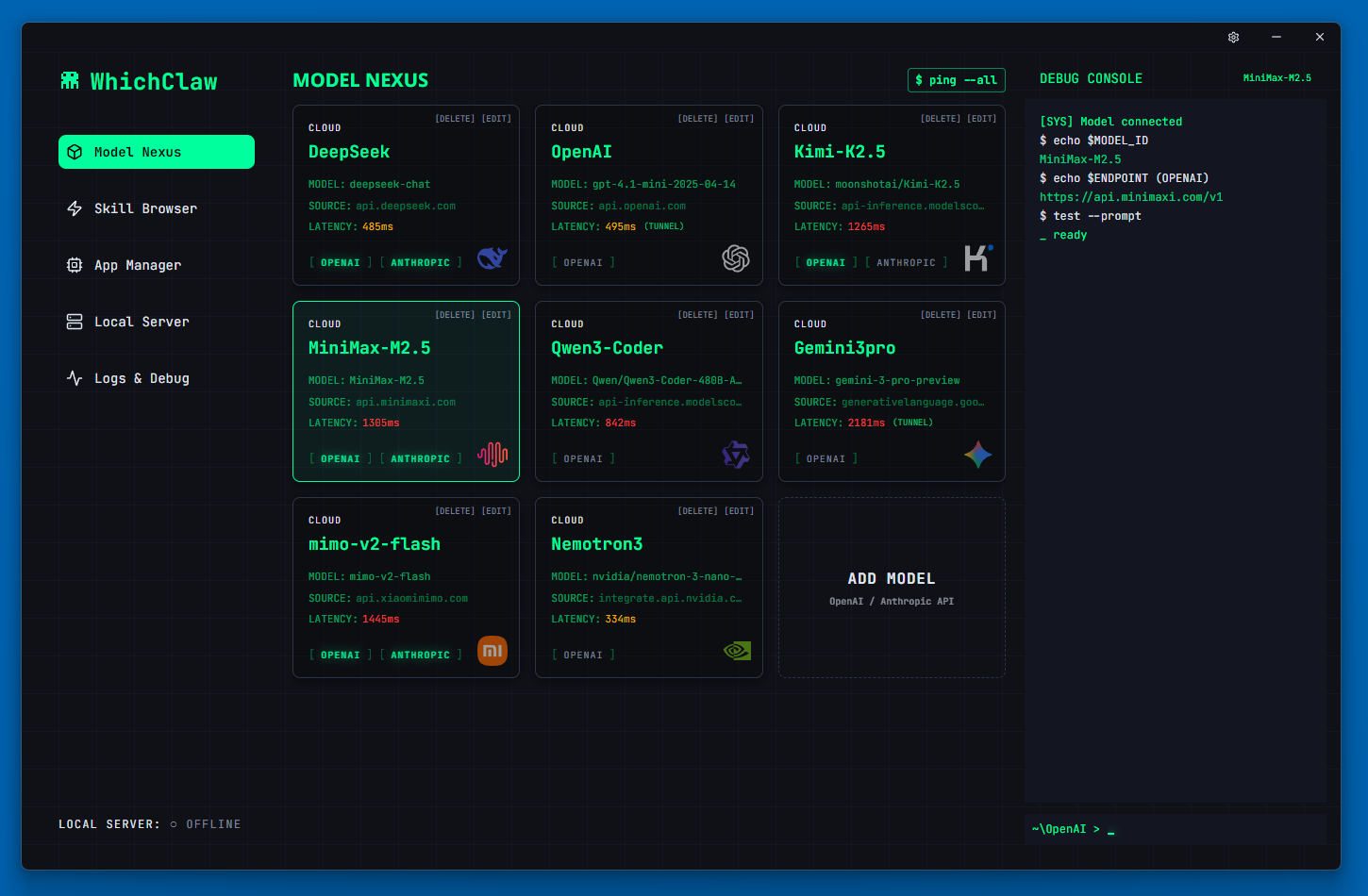Click the Gemini star icon on Gemini3pro card
The width and height of the screenshot is (1368, 896).
[977, 454]
